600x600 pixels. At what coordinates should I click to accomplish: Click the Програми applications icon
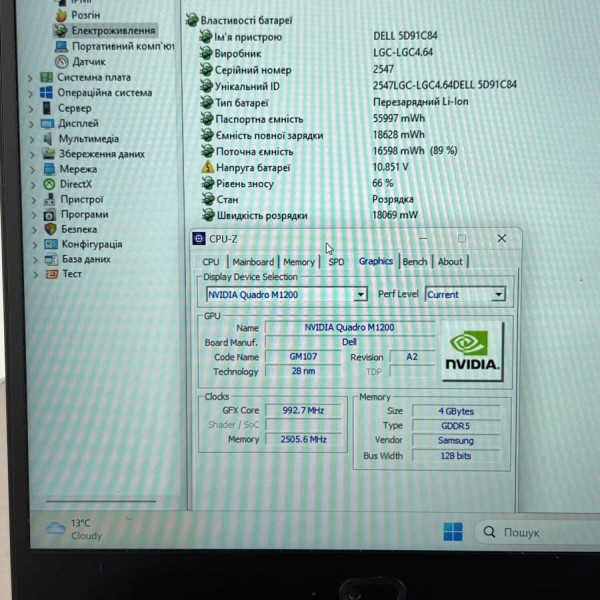(50, 215)
